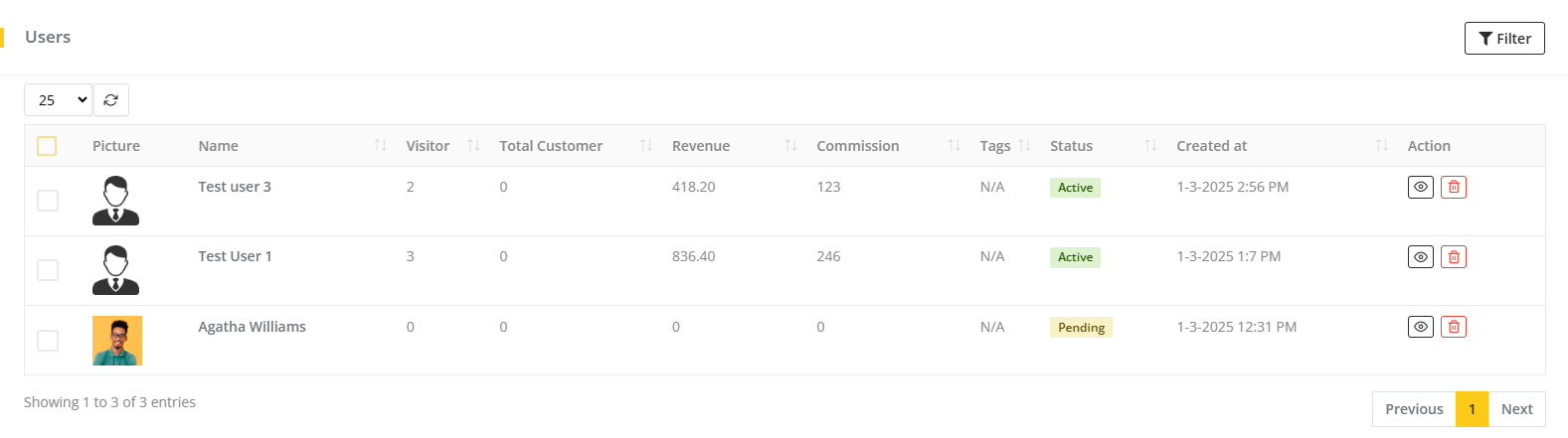The image size is (1568, 438).
Task: Open the 25 entries per page dropdown
Action: tap(58, 100)
